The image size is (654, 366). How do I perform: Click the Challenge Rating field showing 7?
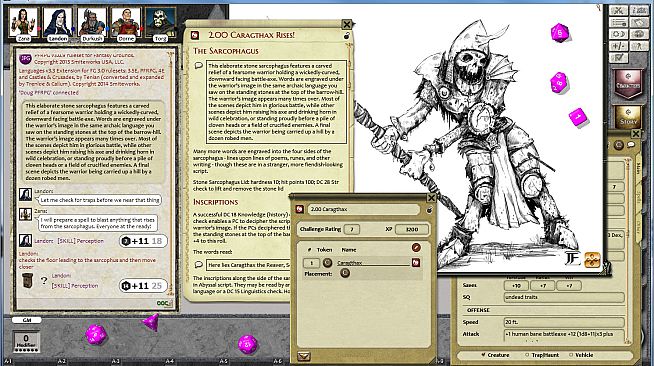click(x=352, y=229)
